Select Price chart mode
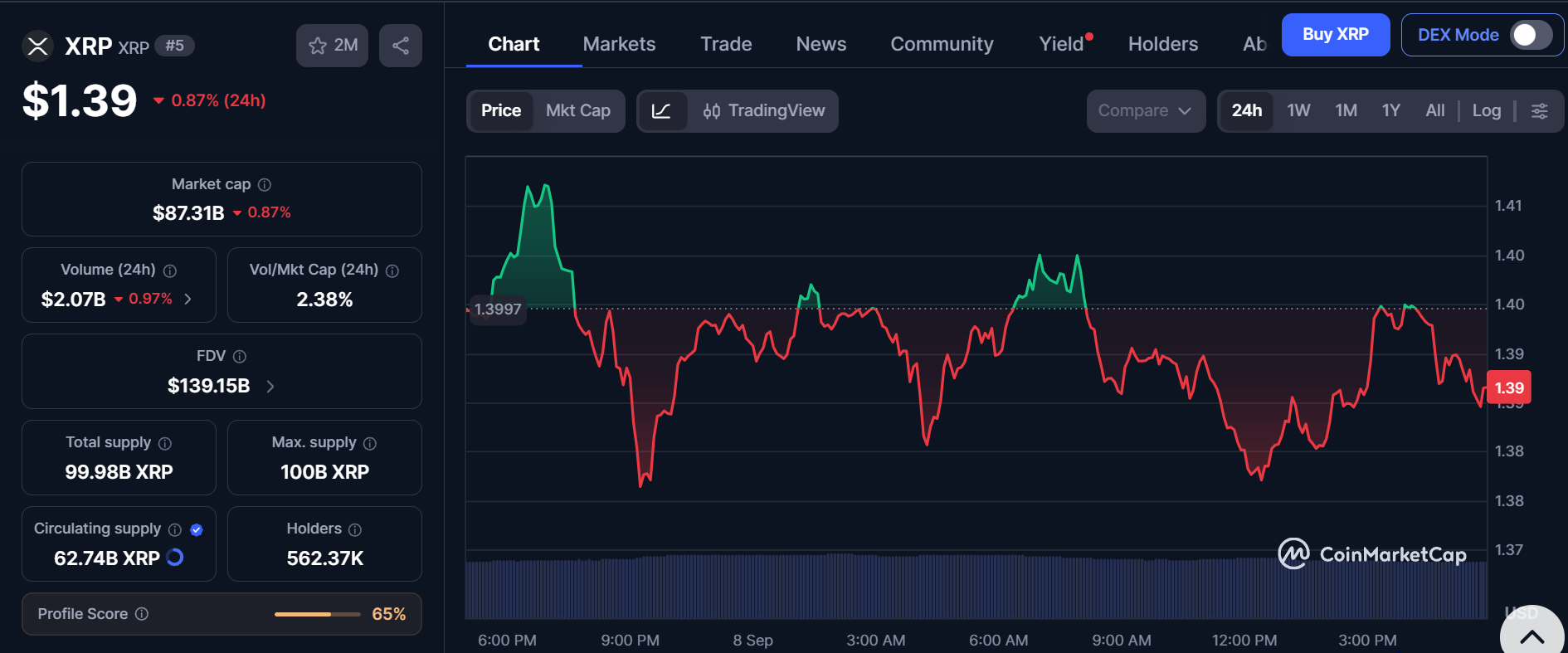 [x=501, y=111]
